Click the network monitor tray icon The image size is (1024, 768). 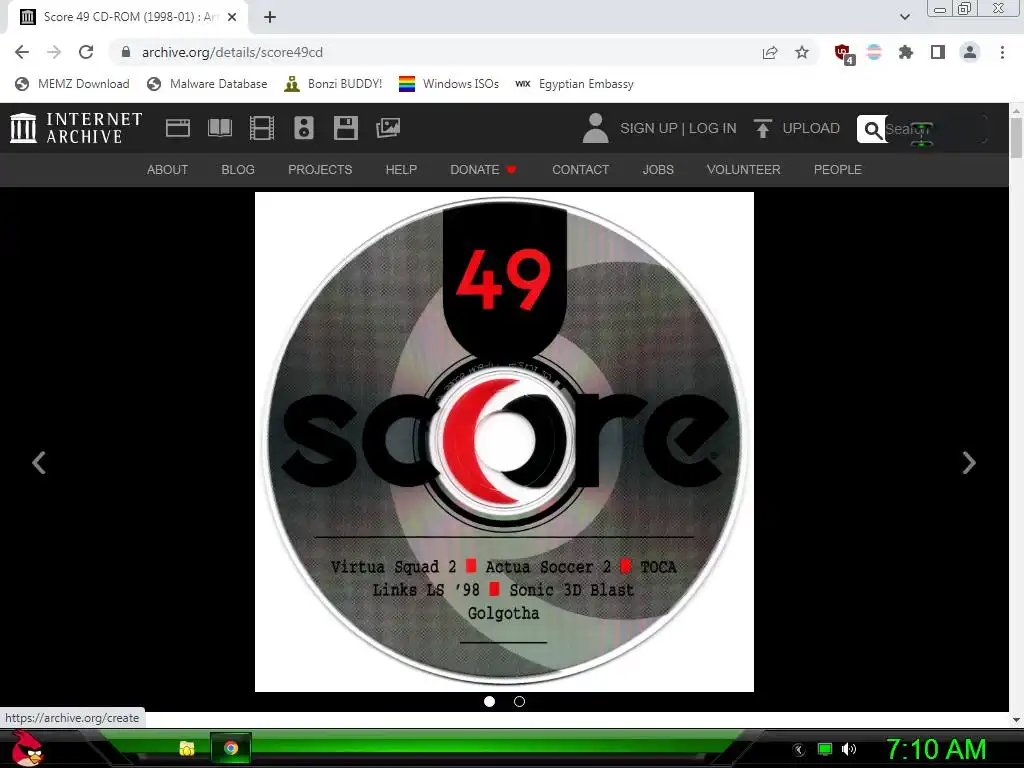click(825, 749)
